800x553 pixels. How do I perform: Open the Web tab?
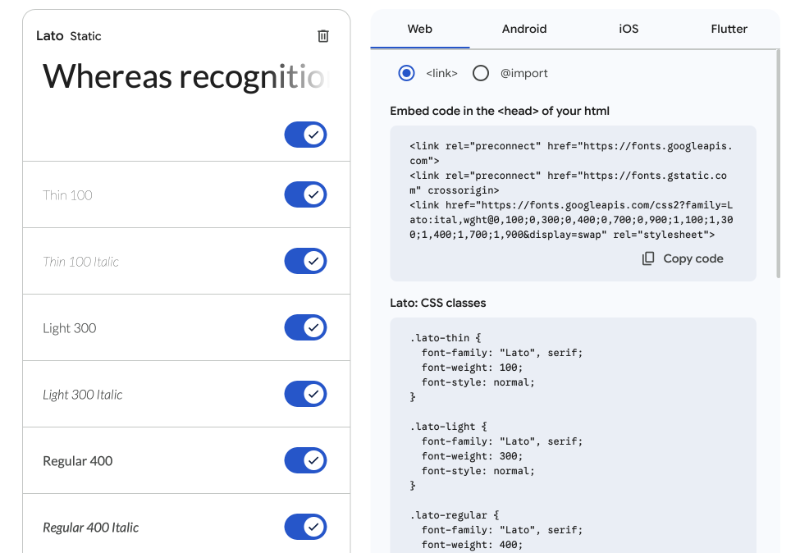click(x=420, y=29)
